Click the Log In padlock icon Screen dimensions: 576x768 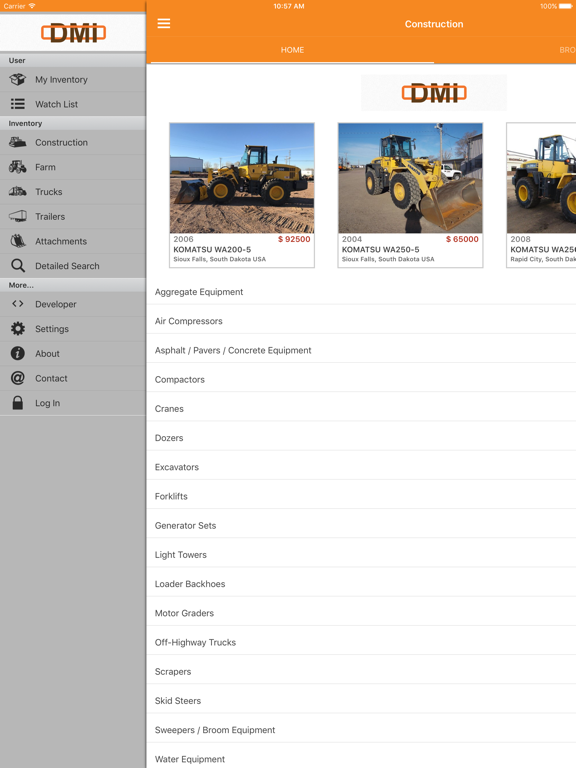tap(18, 403)
